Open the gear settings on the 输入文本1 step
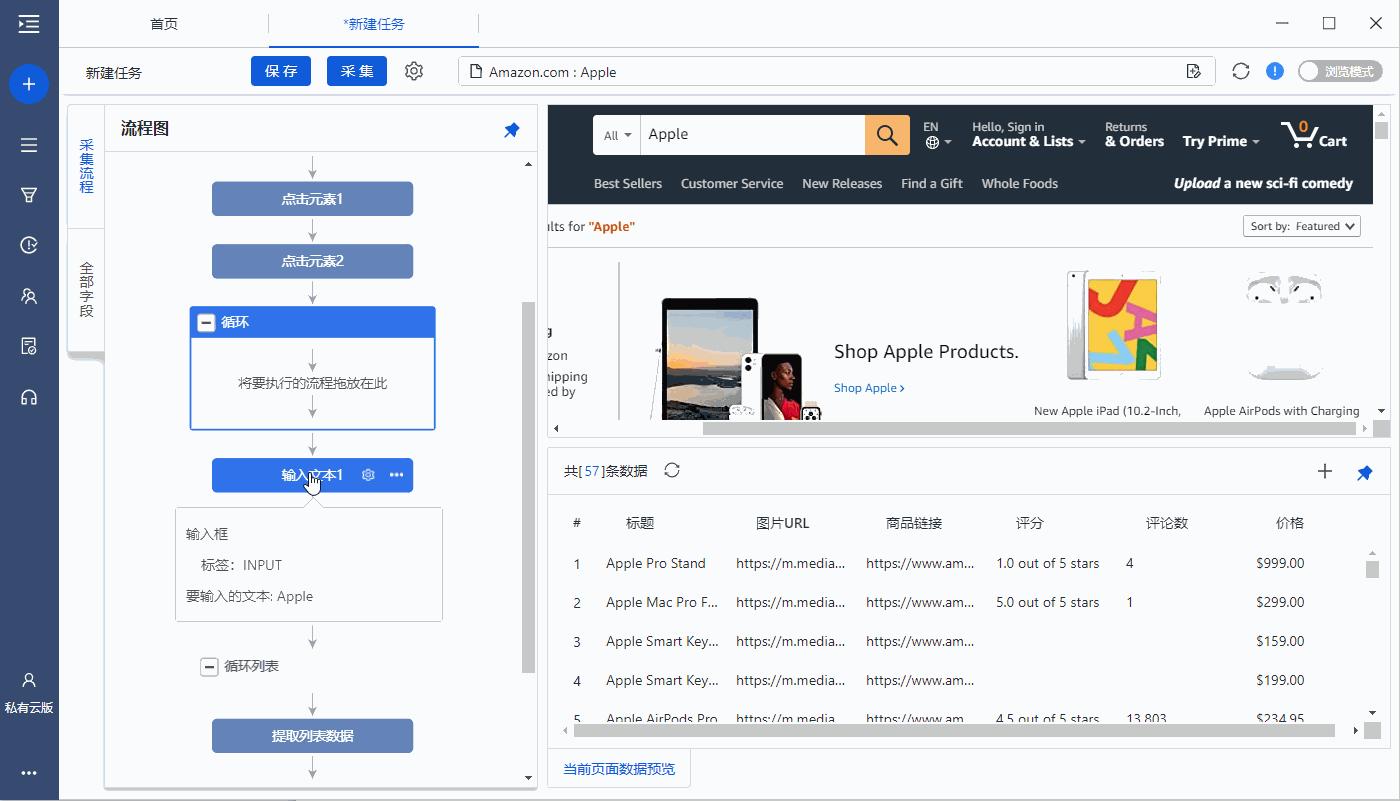Image resolution: width=1400 pixels, height=801 pixels. (368, 475)
